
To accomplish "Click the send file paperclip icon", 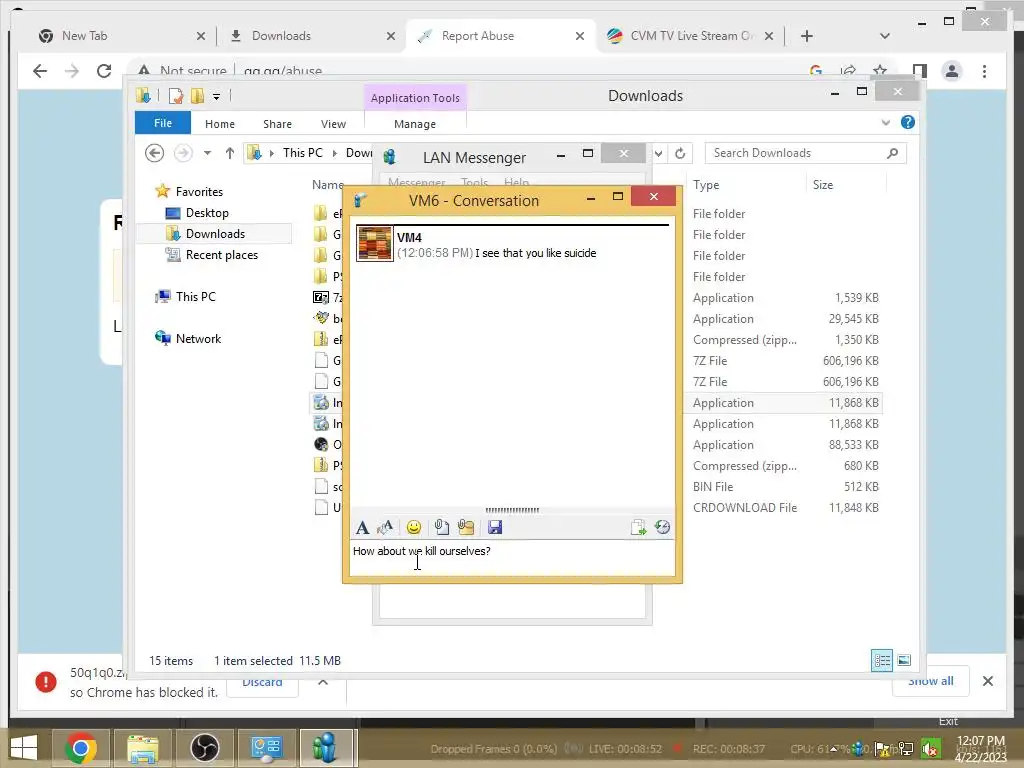I will click(441, 527).
